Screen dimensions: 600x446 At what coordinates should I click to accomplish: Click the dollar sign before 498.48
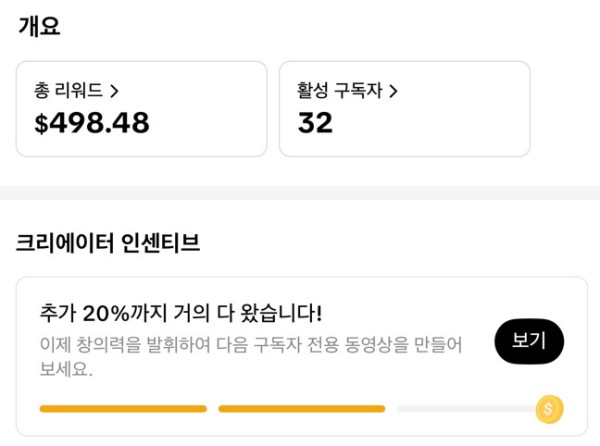(x=41, y=123)
